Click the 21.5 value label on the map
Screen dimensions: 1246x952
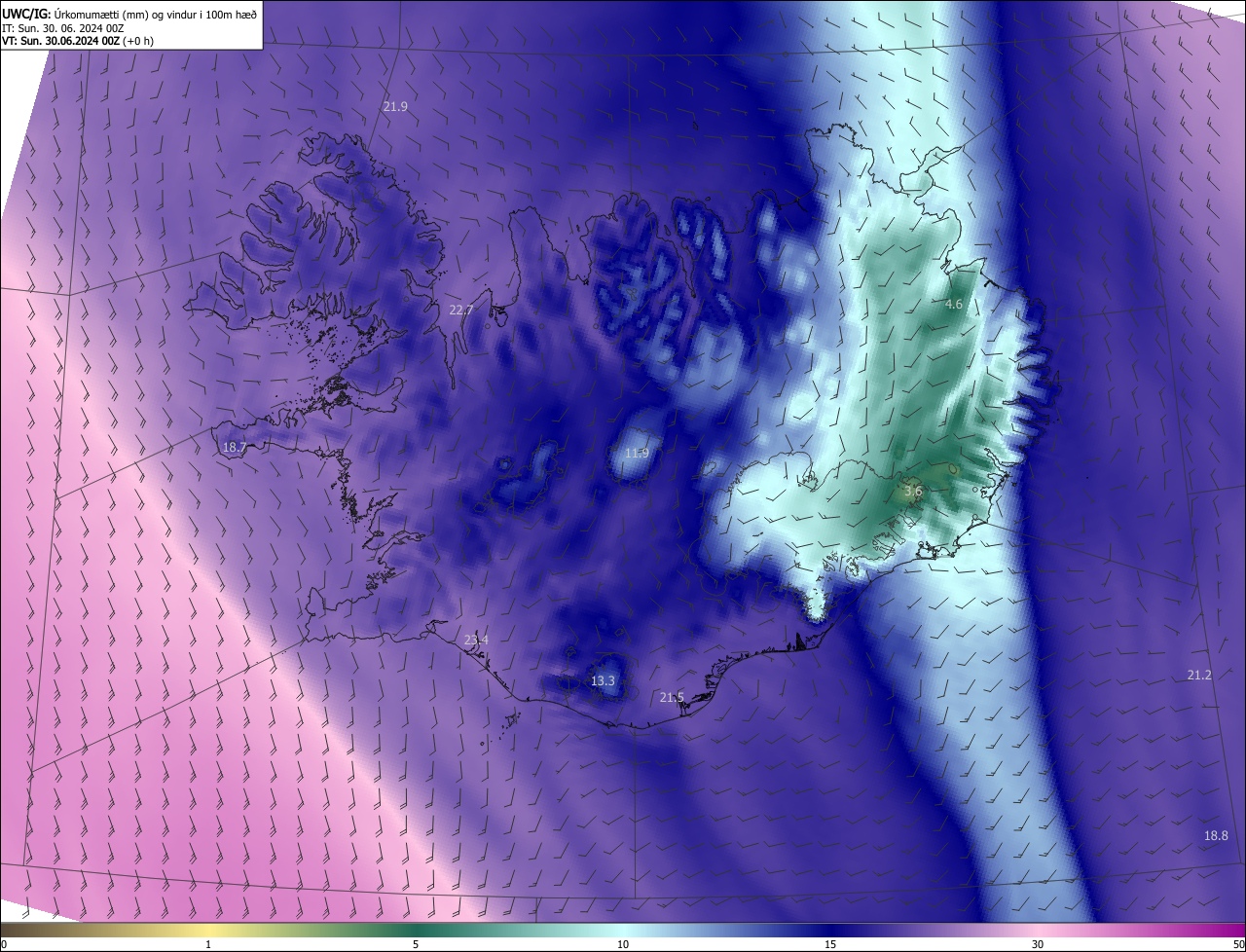[x=672, y=697]
